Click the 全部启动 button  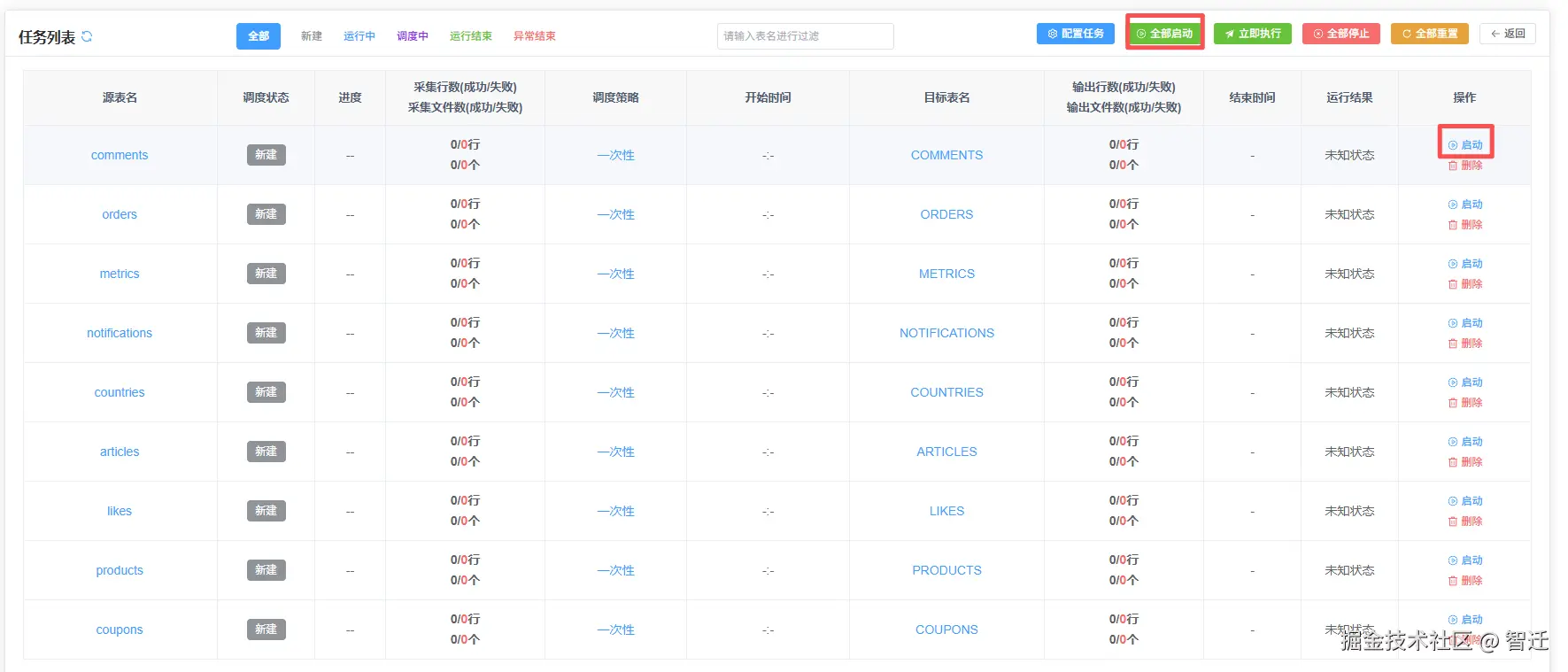(x=1164, y=34)
